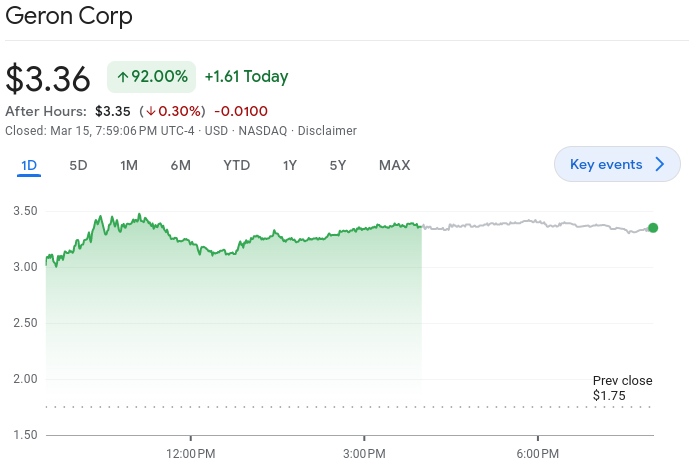Show the 6M price chart
The image size is (689, 468).
(180, 165)
